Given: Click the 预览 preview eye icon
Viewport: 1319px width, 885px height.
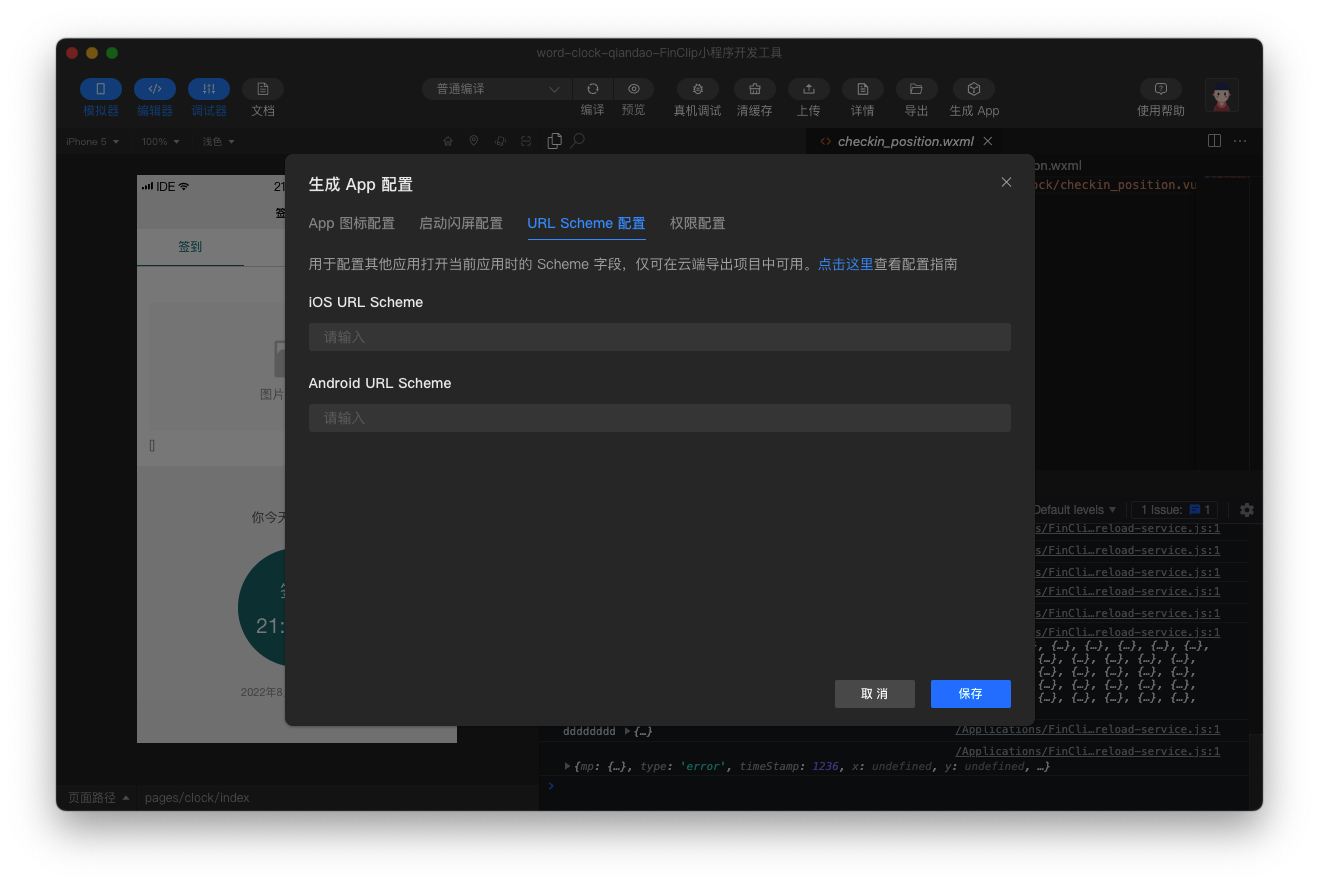Looking at the screenshot, I should [633, 89].
